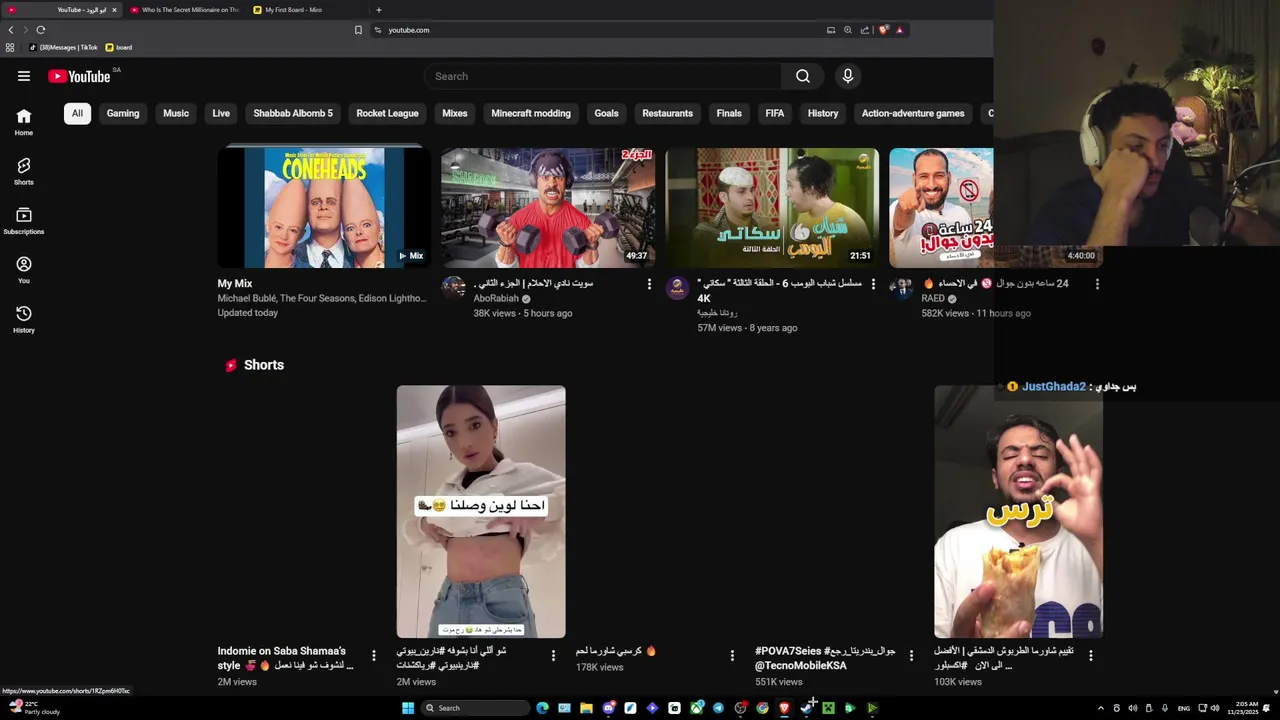Click the browser zoom magnifier icon

click(x=848, y=30)
